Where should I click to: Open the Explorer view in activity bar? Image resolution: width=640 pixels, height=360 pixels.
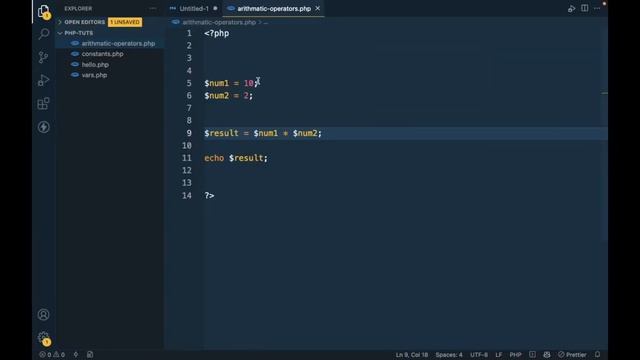point(43,11)
